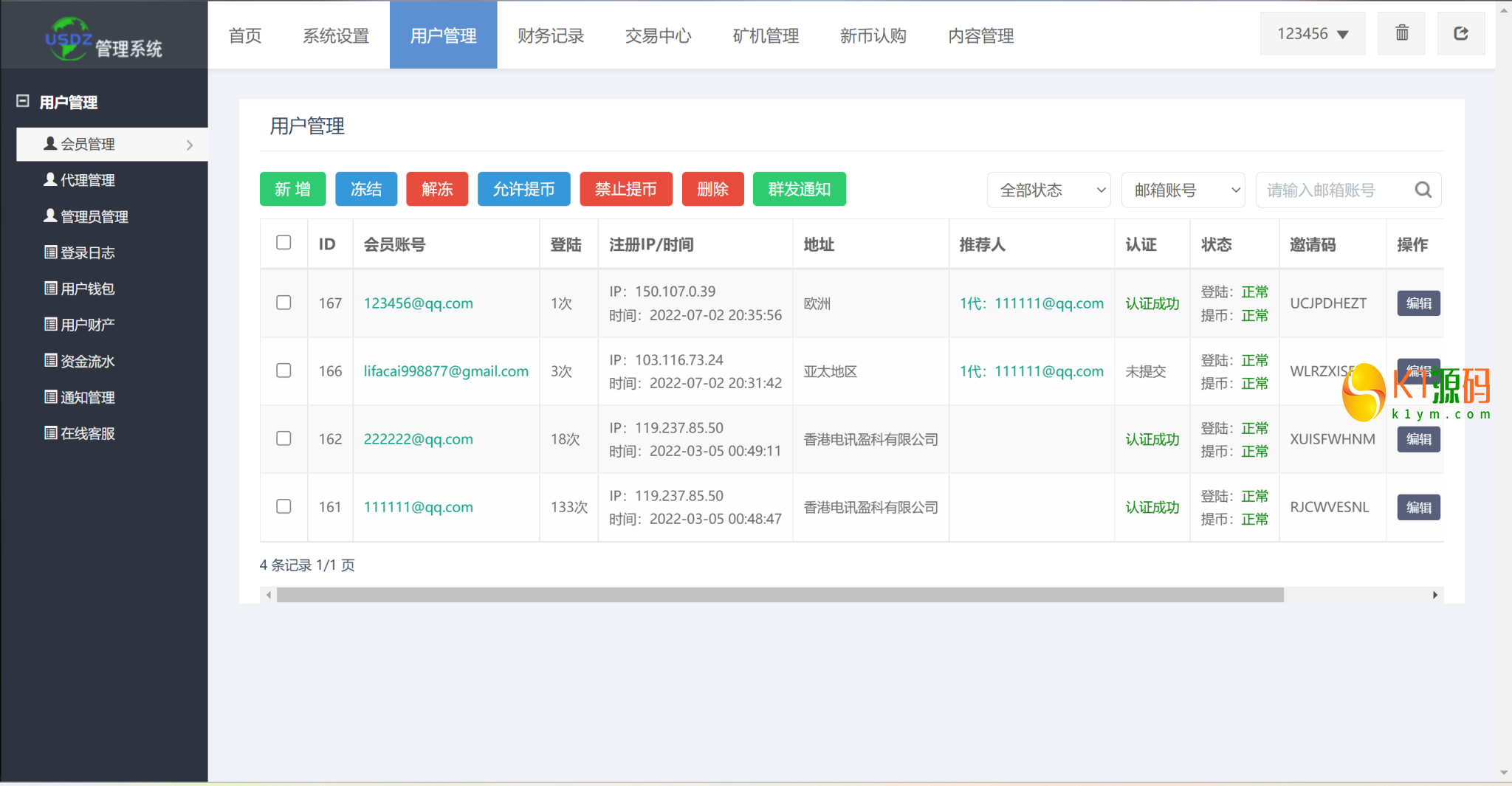Expand the 邮箱账号 search type dropdown
Image resolution: width=1512 pixels, height=786 pixels.
1183,190
